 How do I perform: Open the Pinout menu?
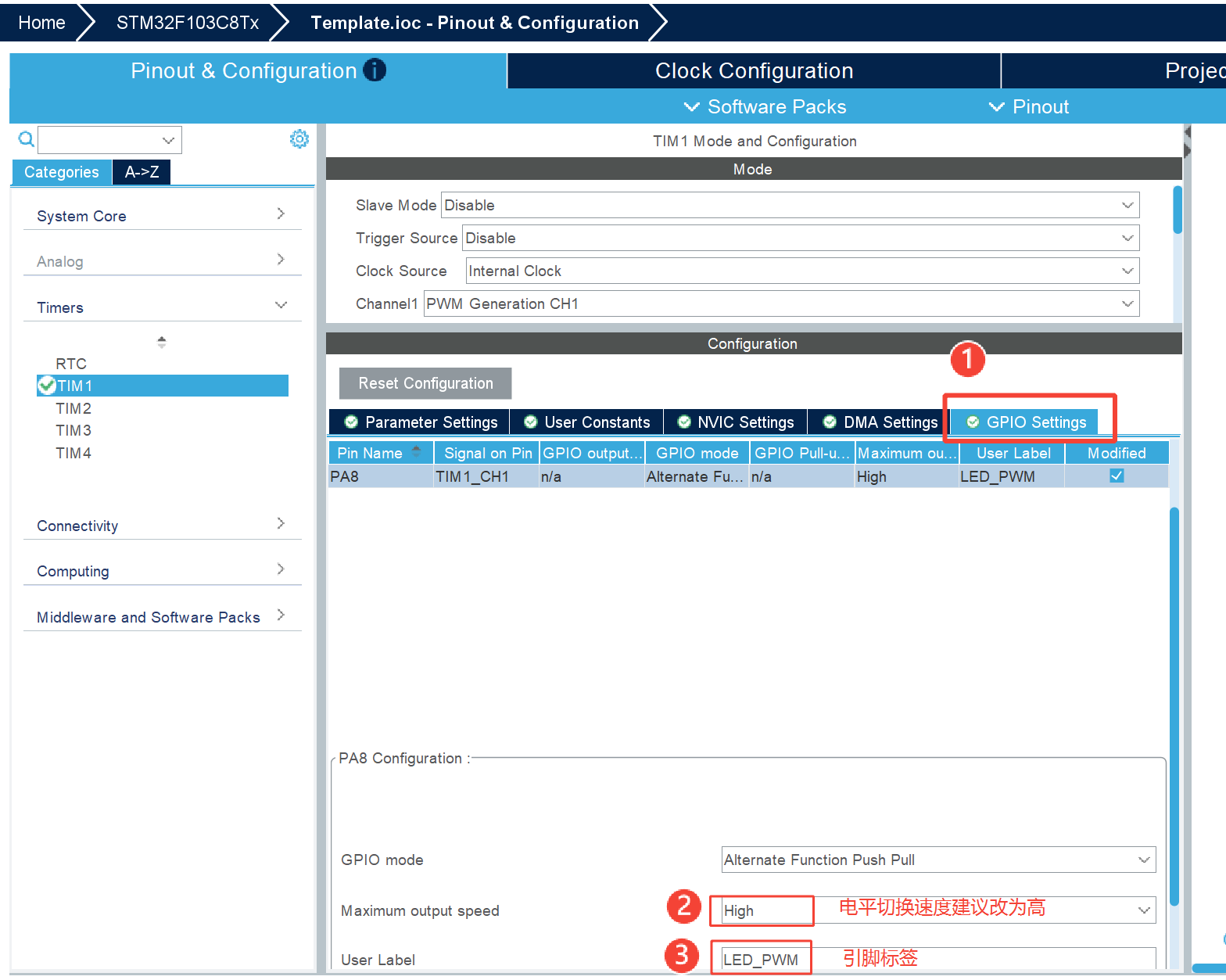pyautogui.click(x=1029, y=106)
